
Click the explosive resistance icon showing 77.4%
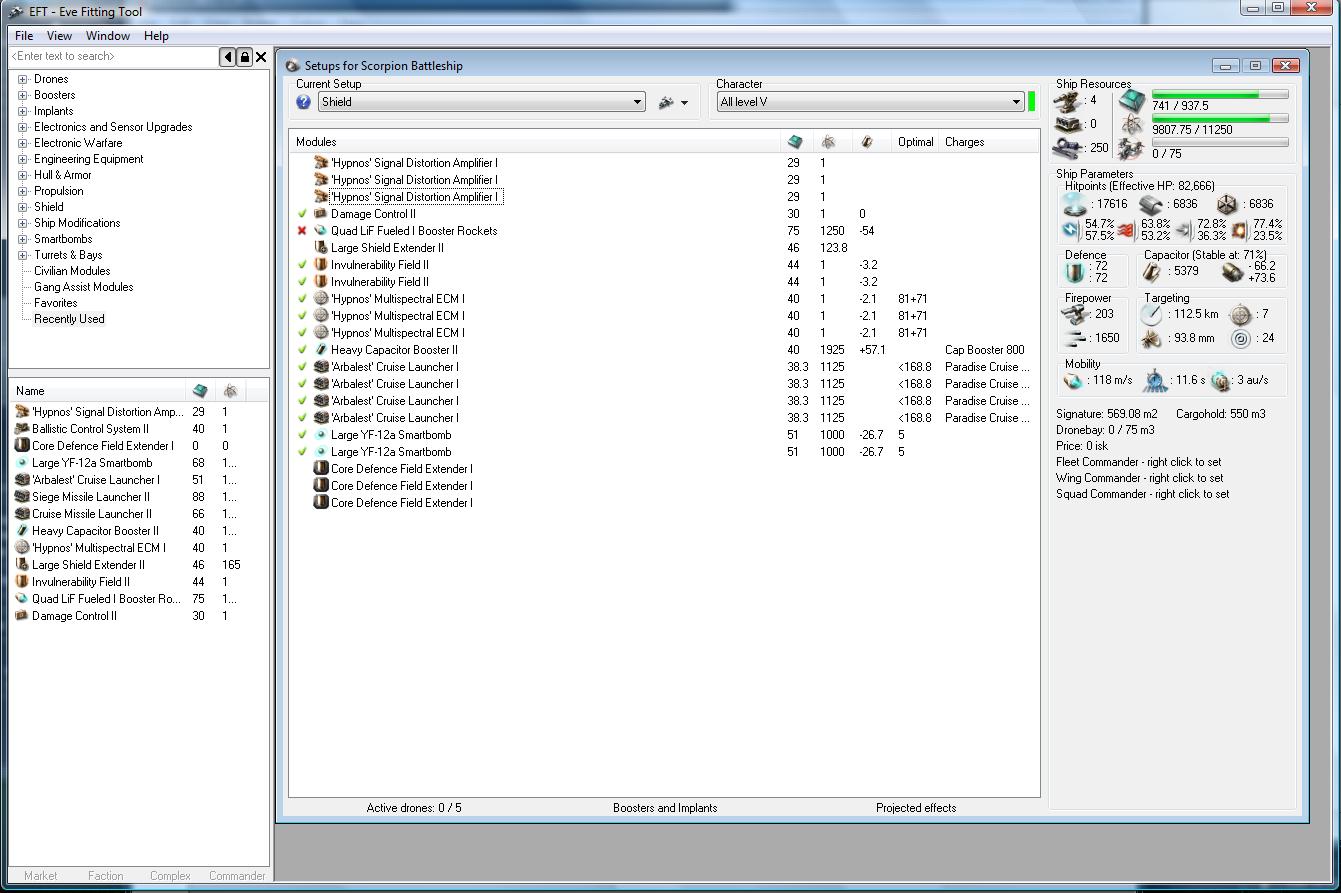click(x=1241, y=230)
